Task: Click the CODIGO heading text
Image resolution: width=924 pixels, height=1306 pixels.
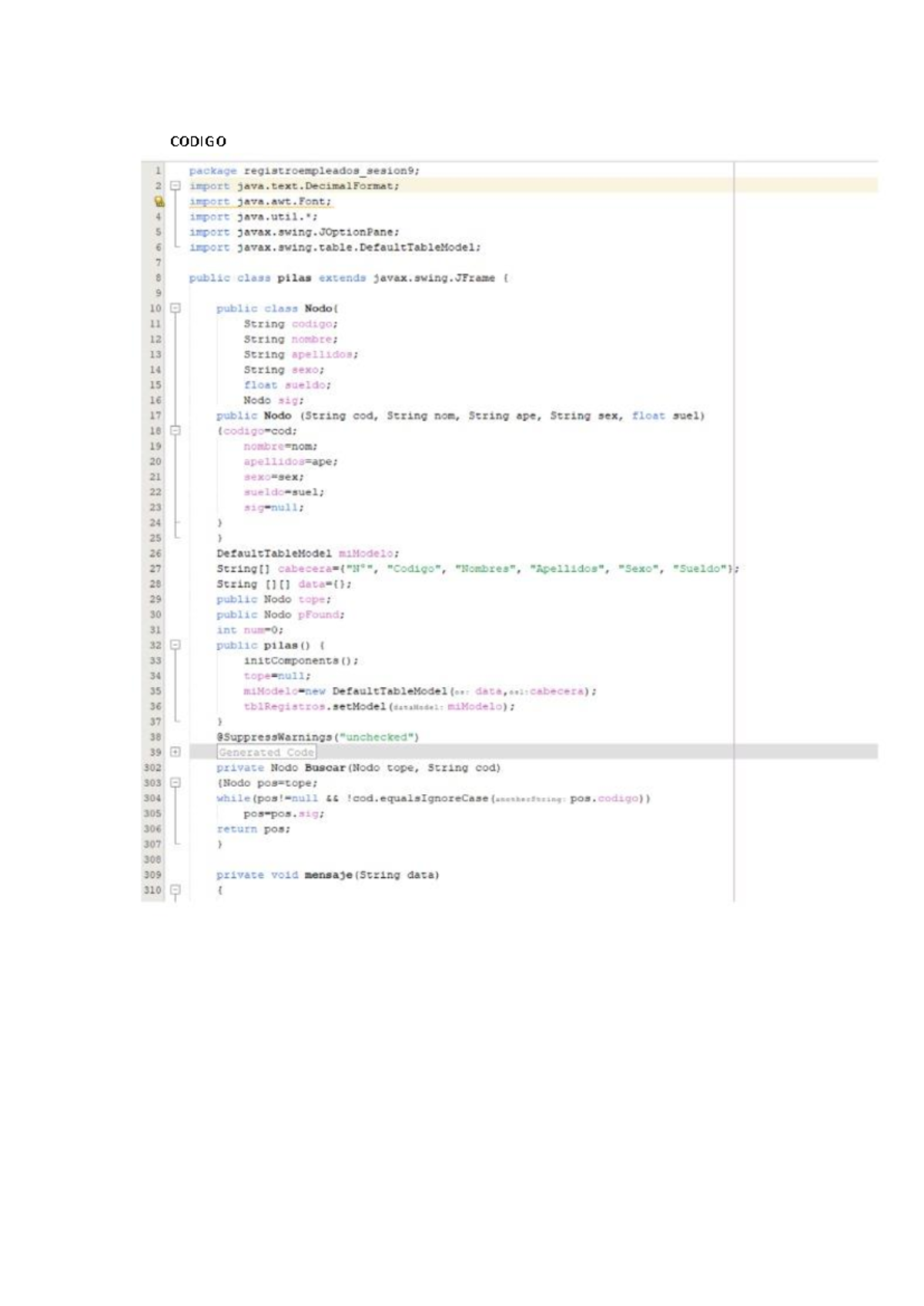Action: (x=198, y=142)
